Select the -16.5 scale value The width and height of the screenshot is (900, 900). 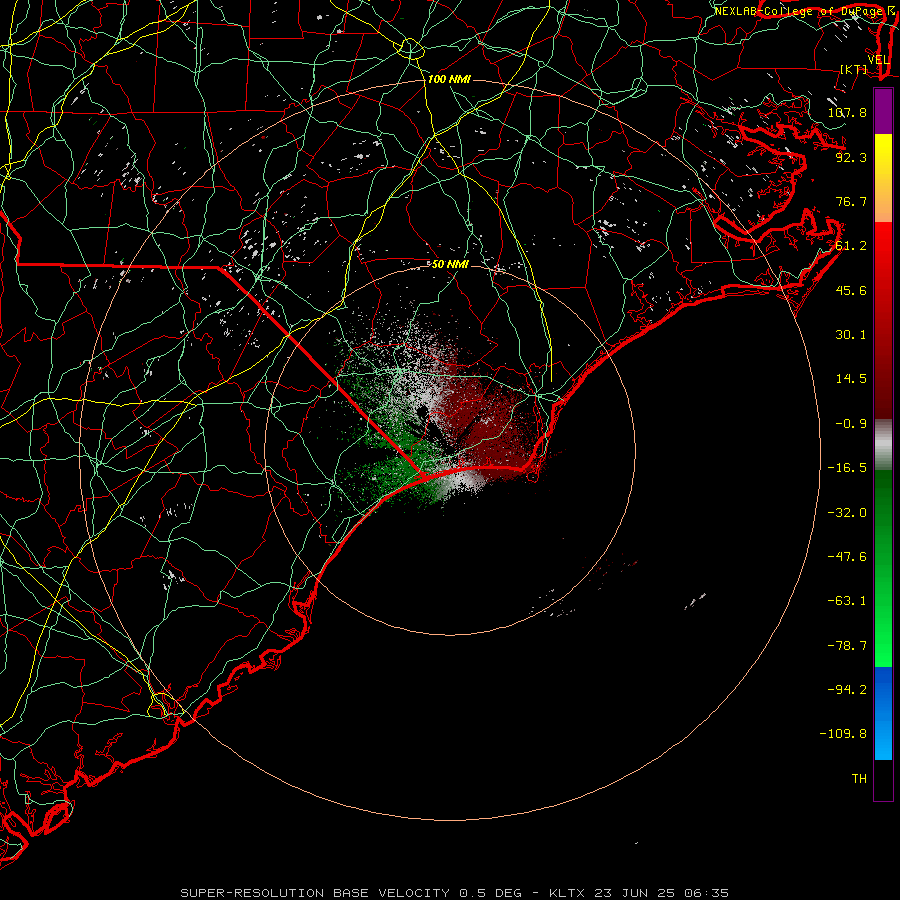tap(847, 468)
